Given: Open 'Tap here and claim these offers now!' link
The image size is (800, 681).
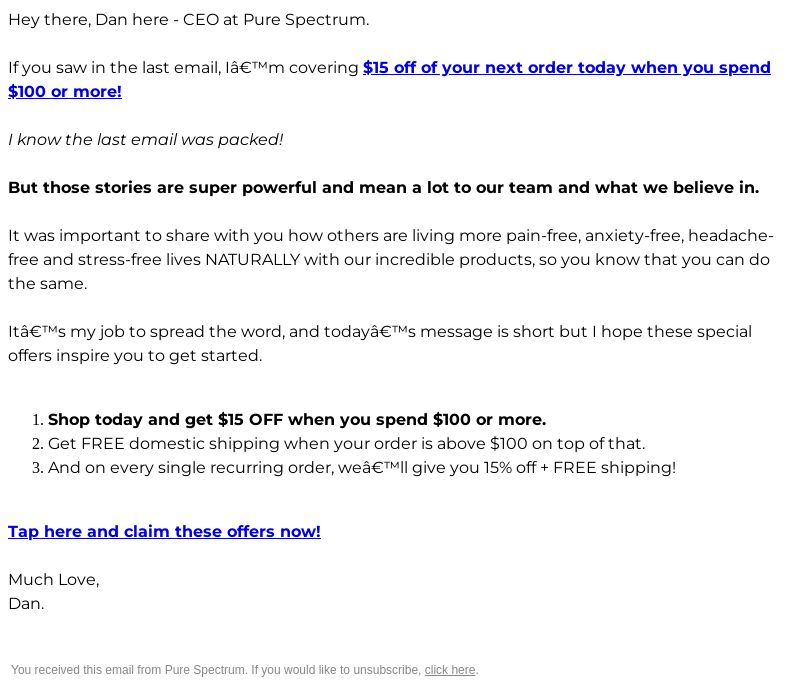Looking at the screenshot, I should coord(164,531).
